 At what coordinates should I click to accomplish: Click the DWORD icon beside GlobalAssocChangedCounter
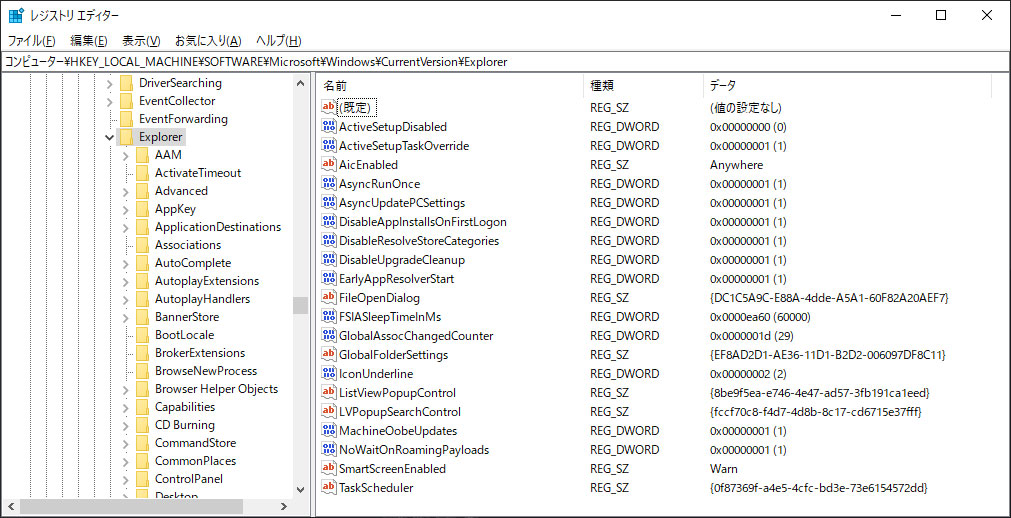pos(329,335)
